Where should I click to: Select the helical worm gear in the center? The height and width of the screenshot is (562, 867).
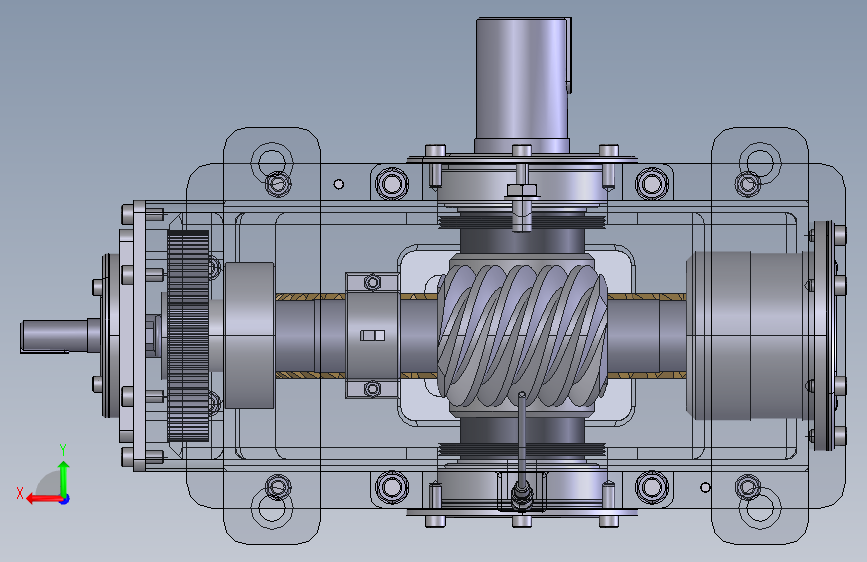523,335
